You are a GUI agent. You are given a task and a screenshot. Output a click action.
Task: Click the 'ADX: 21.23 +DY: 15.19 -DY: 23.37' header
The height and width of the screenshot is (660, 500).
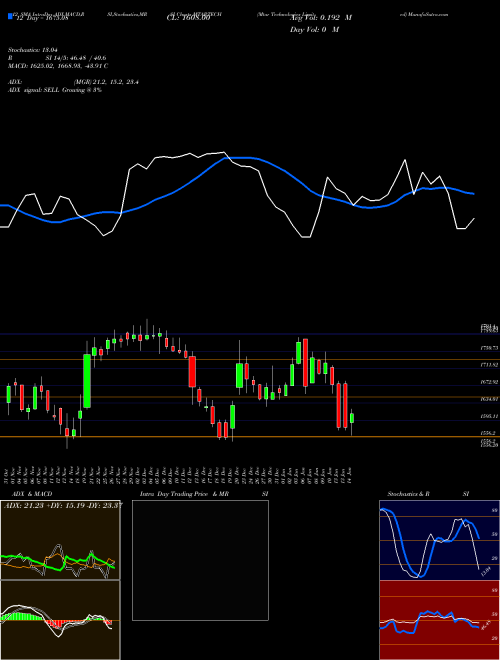[63, 506]
